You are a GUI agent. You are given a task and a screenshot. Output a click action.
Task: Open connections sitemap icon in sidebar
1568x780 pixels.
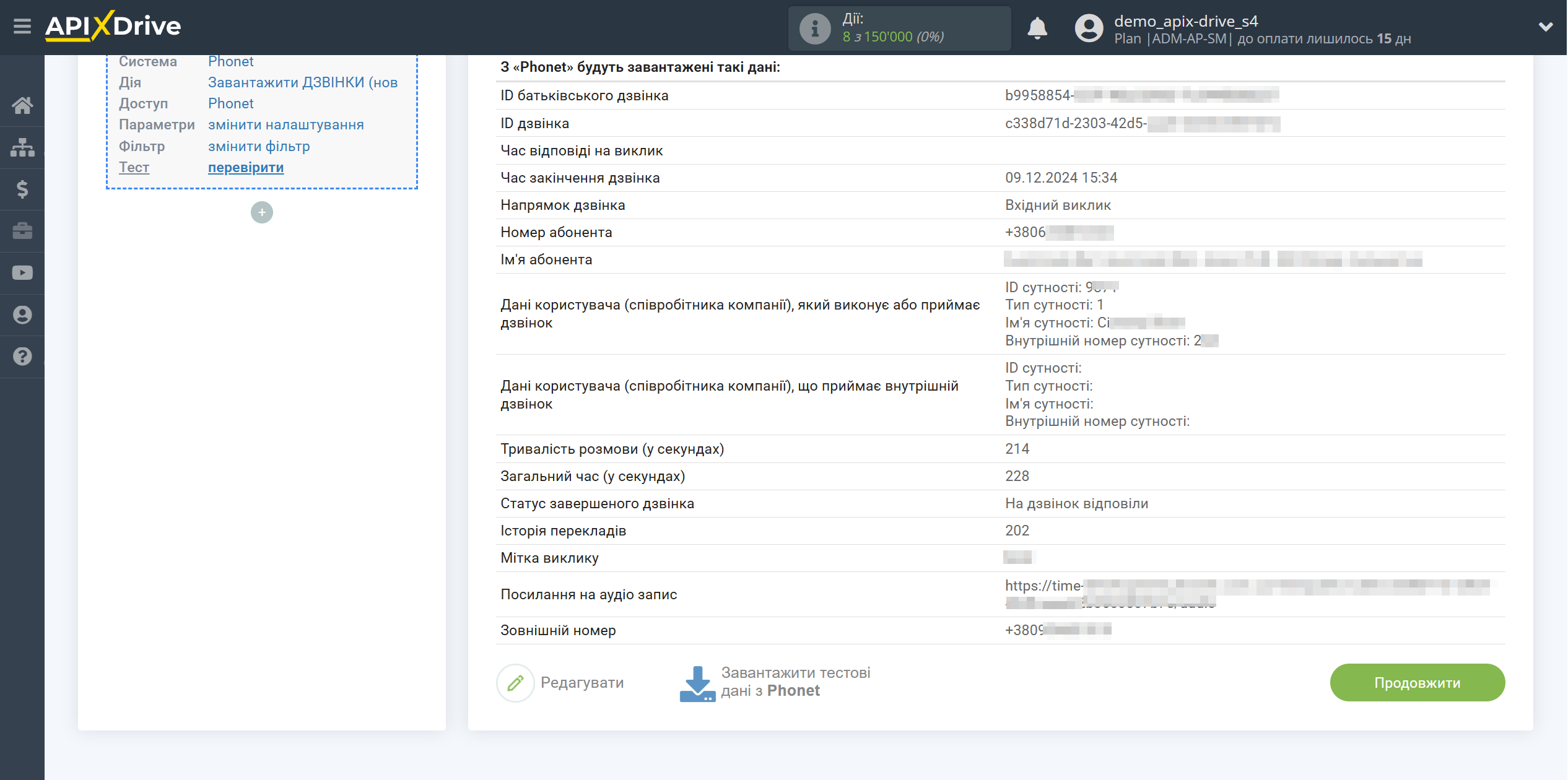click(22, 147)
